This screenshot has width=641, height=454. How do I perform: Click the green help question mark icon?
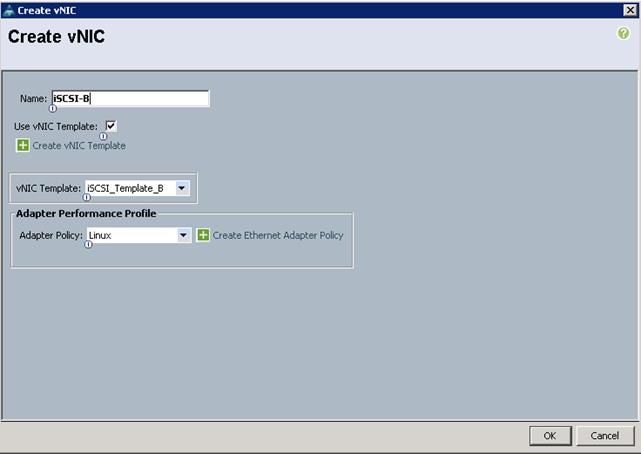coord(623,33)
